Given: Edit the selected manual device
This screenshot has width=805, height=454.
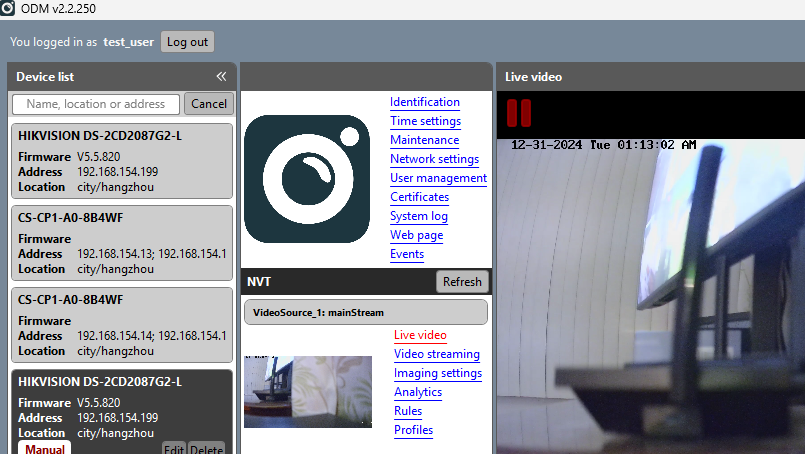Looking at the screenshot, I should [x=174, y=448].
